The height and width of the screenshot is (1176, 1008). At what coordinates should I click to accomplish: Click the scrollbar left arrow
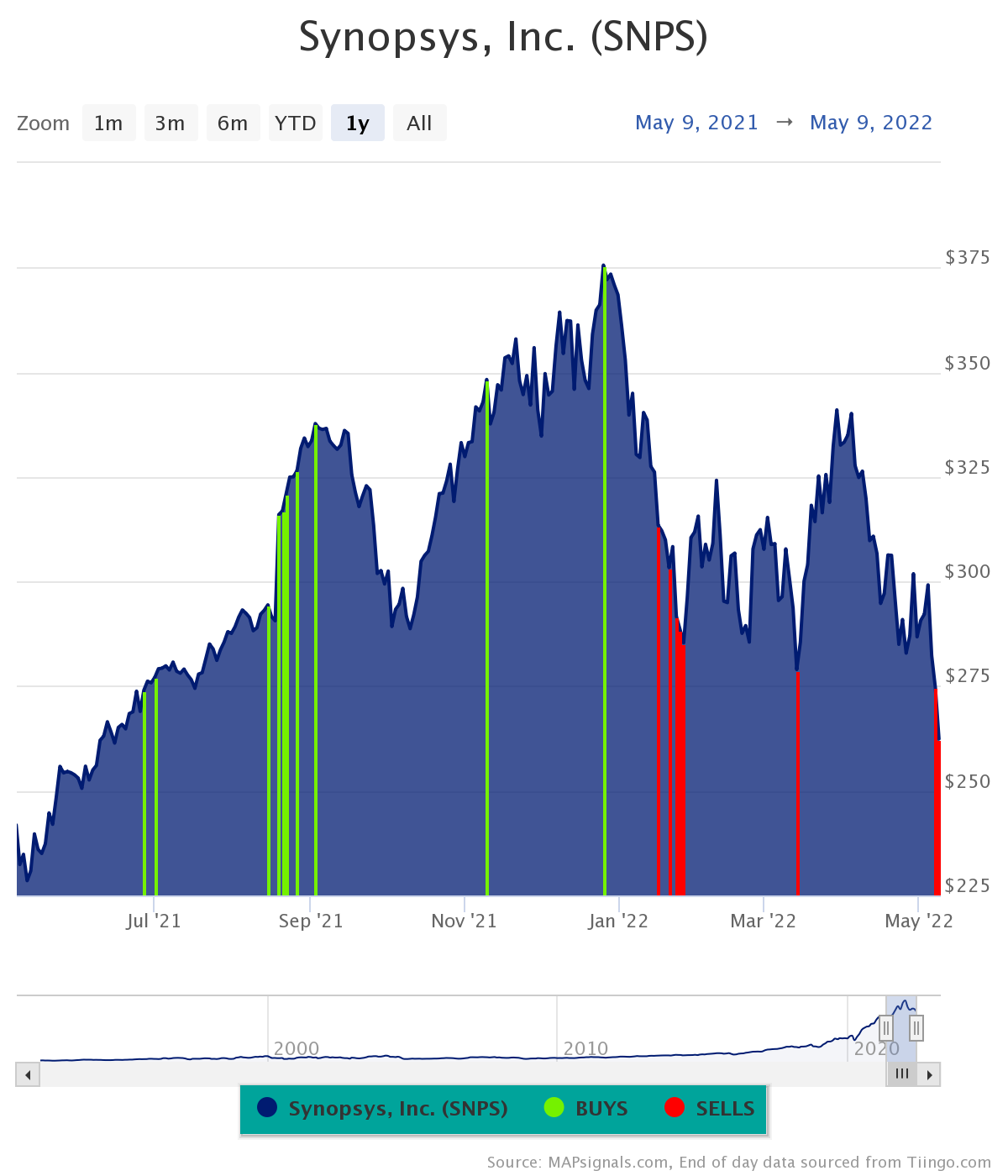[x=28, y=1074]
